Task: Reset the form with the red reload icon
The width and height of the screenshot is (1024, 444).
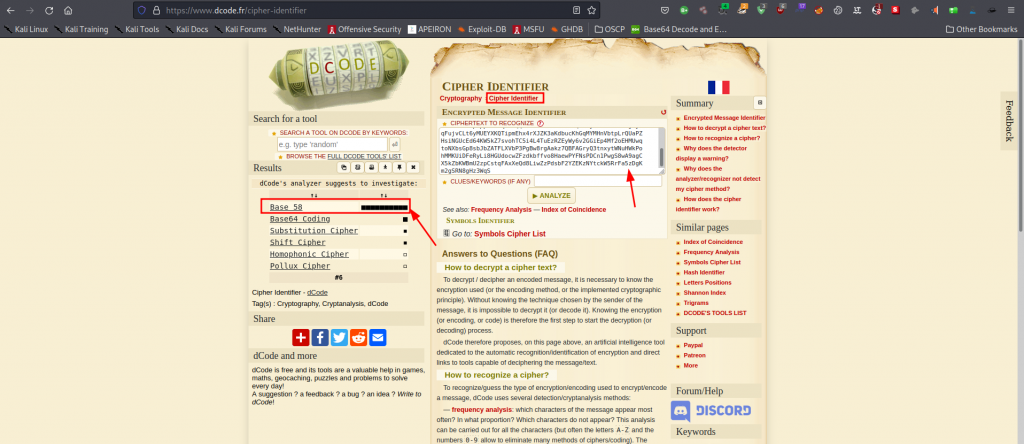Action: 664,112
